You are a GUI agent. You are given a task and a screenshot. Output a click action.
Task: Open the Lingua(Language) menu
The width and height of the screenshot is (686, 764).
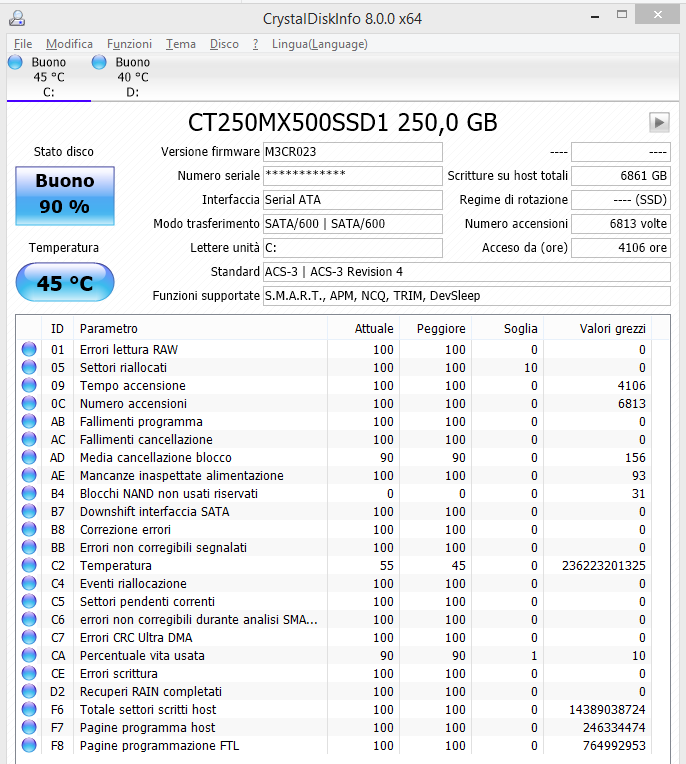[320, 44]
